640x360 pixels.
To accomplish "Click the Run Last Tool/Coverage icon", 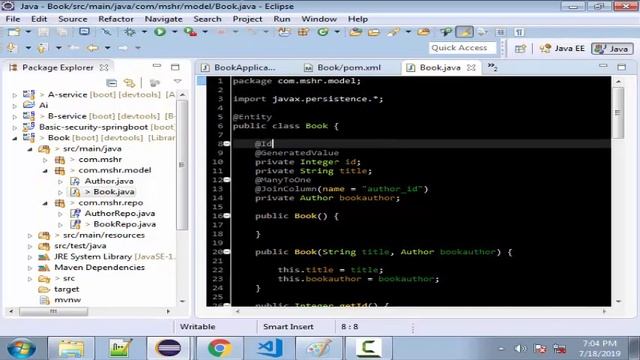I will pos(190,32).
